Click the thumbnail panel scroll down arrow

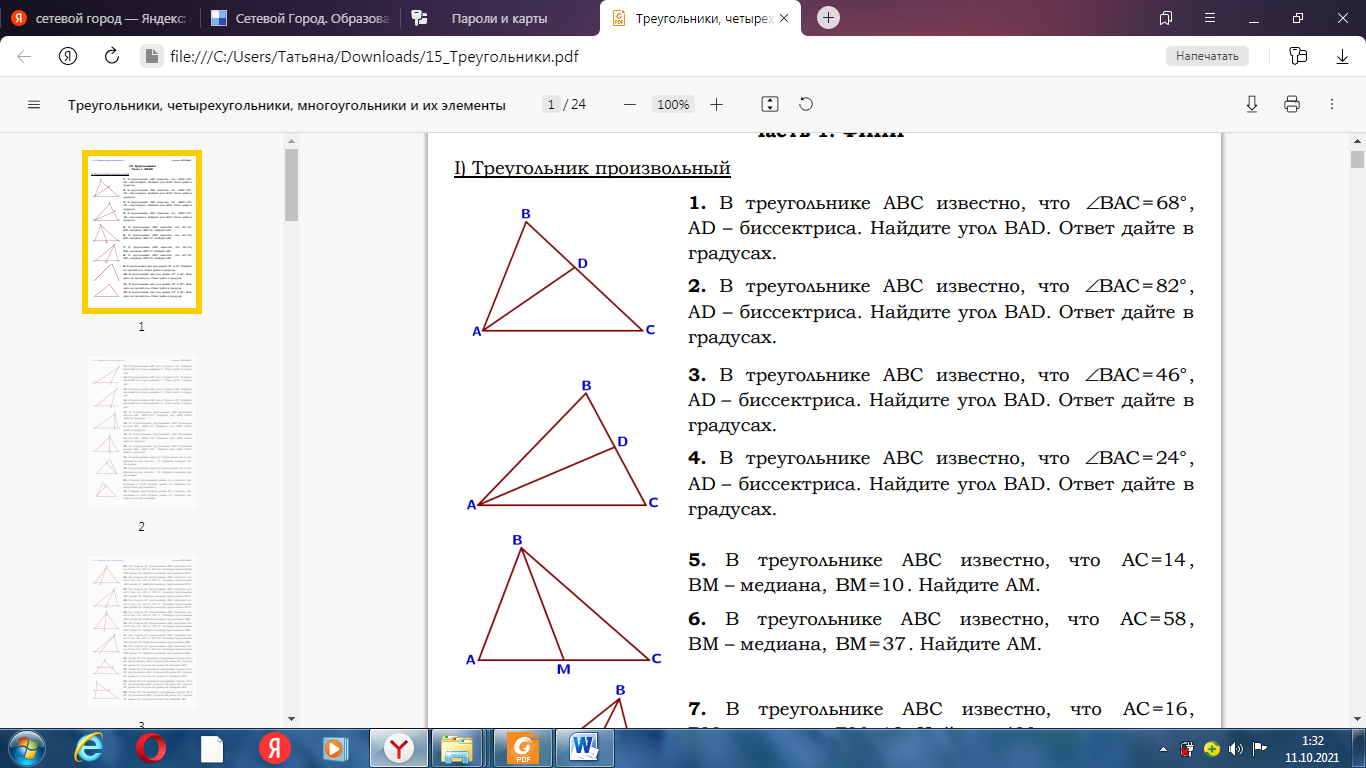tap(291, 717)
